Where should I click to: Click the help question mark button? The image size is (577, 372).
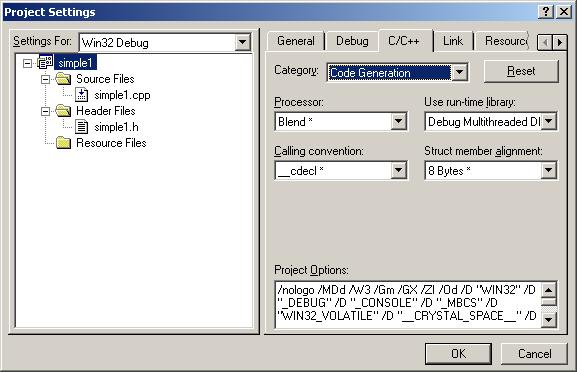(x=545, y=12)
